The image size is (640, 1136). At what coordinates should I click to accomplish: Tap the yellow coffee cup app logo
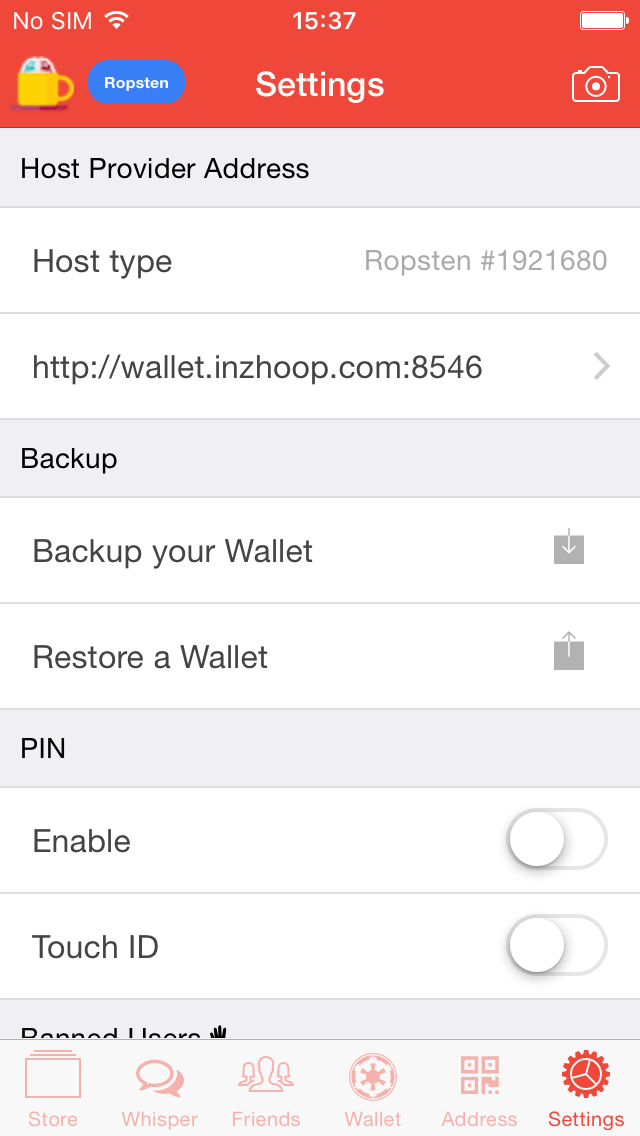pos(45,84)
